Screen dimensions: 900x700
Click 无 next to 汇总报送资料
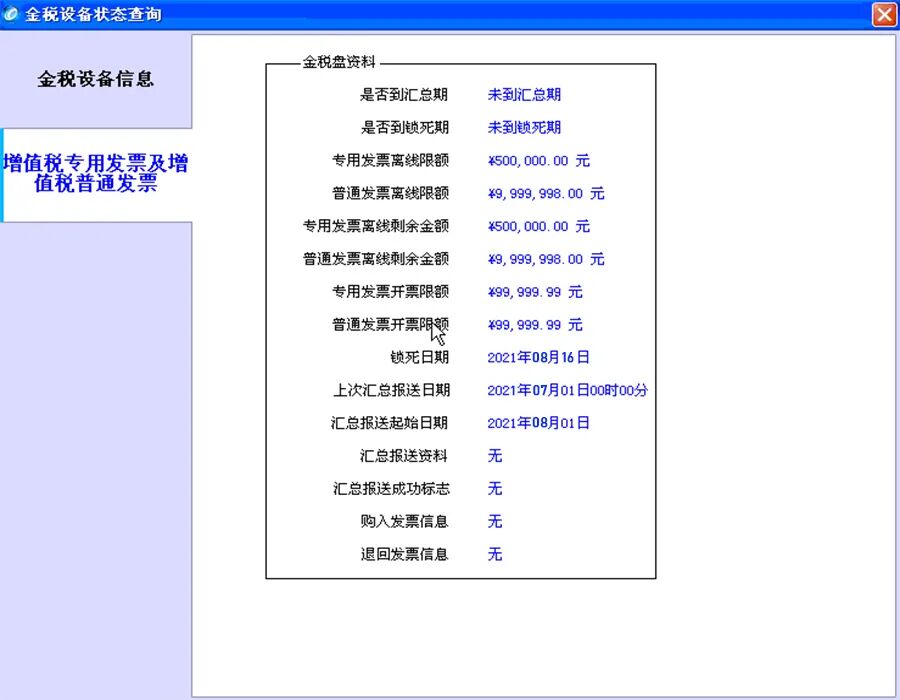tap(494, 456)
